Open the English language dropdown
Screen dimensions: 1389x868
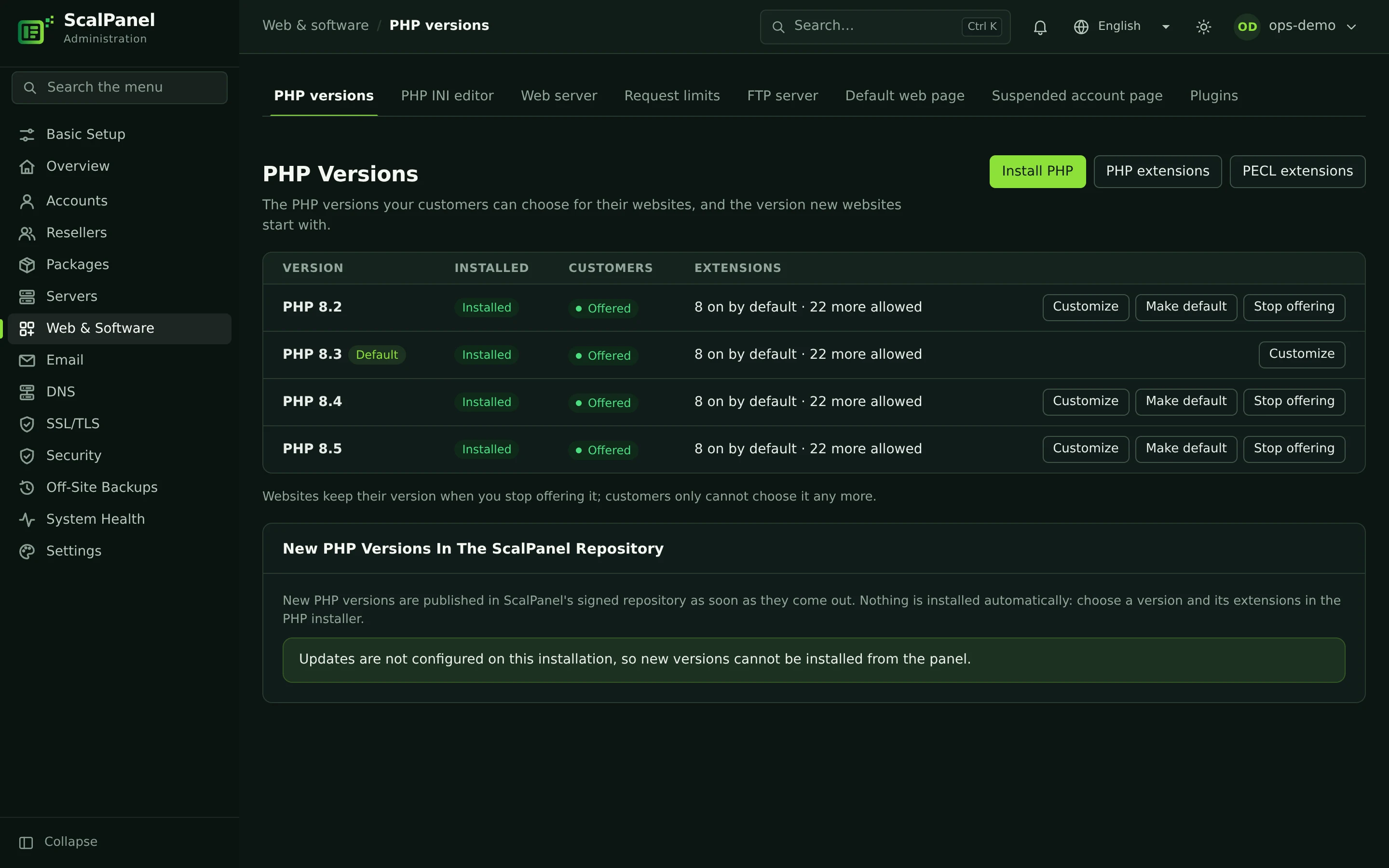click(x=1121, y=27)
